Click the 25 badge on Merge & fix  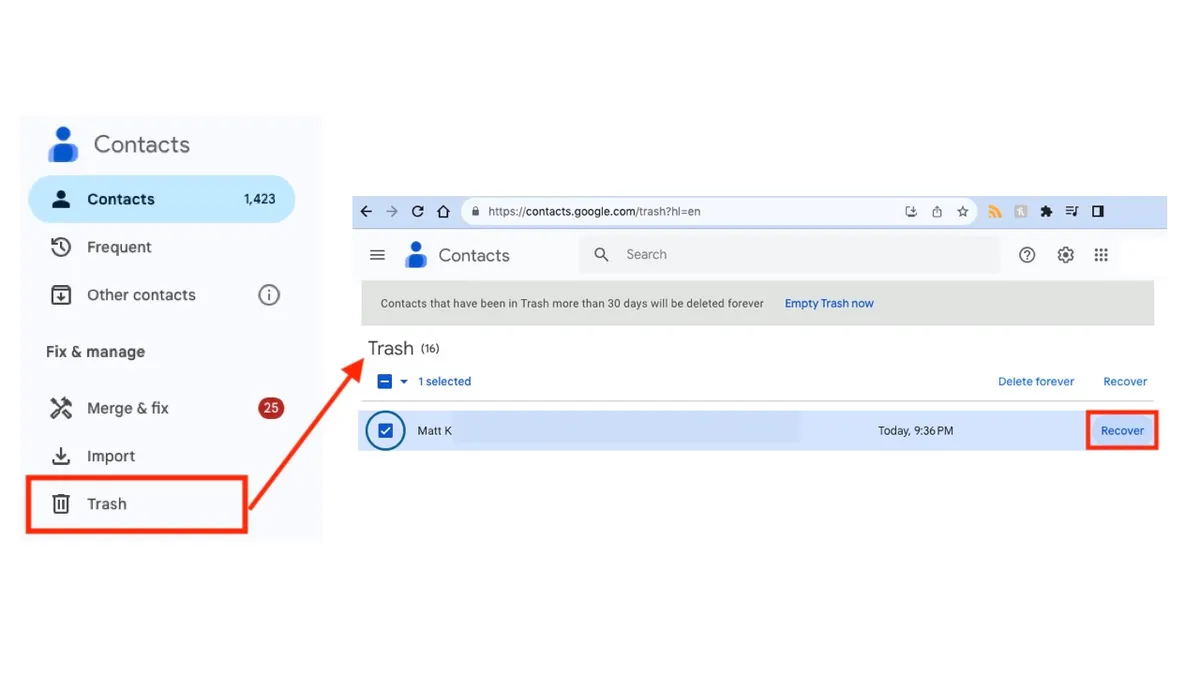[x=271, y=408]
